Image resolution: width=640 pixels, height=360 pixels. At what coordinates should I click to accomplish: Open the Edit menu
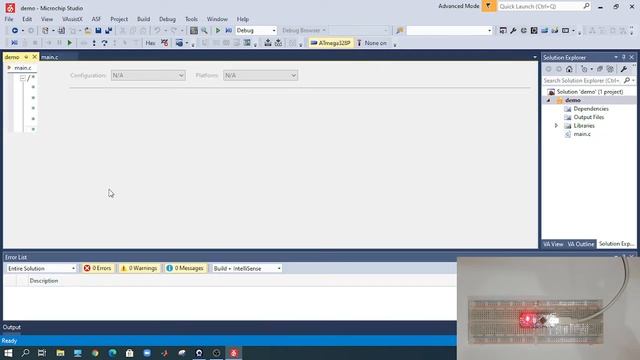tap(27, 19)
